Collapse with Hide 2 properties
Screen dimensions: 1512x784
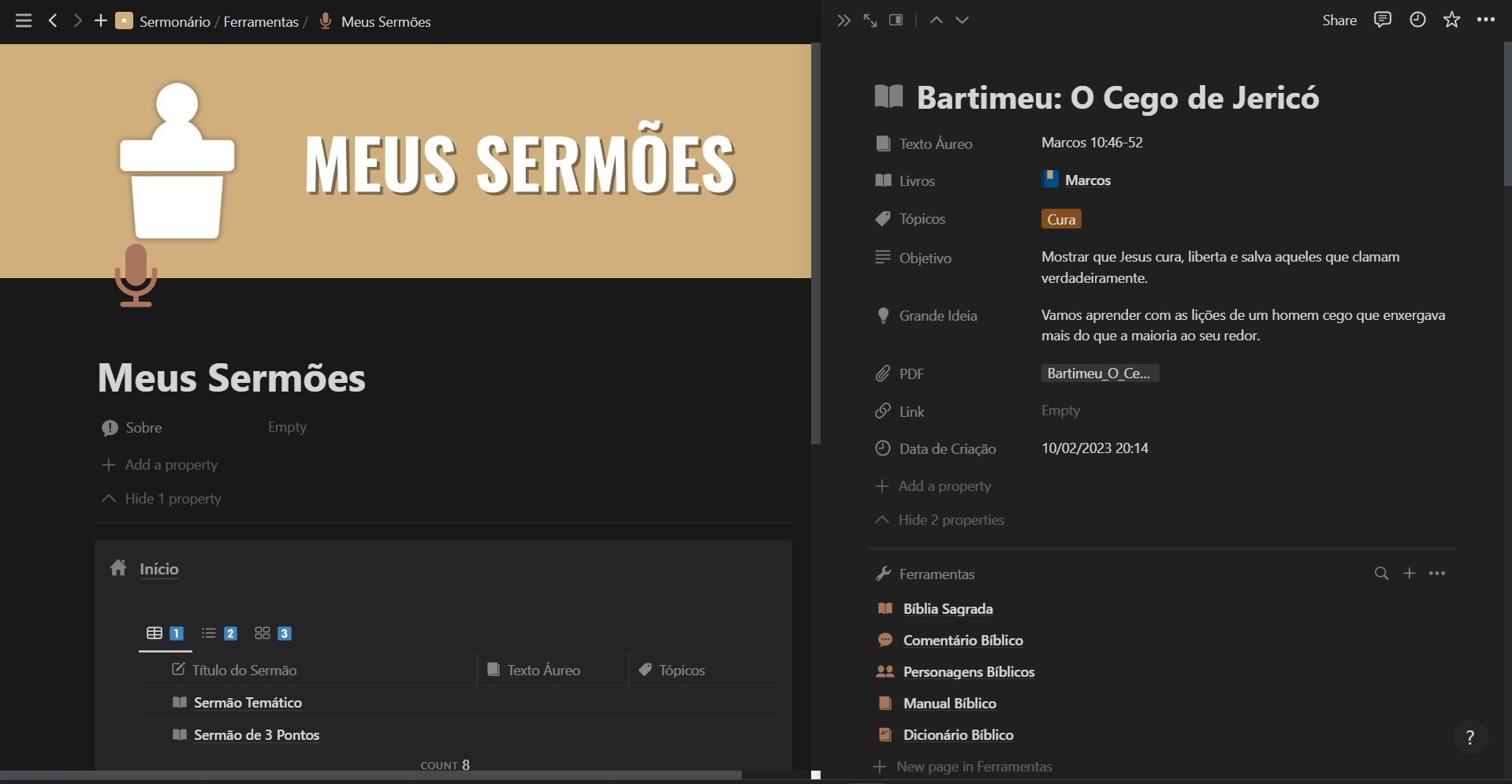pos(940,520)
